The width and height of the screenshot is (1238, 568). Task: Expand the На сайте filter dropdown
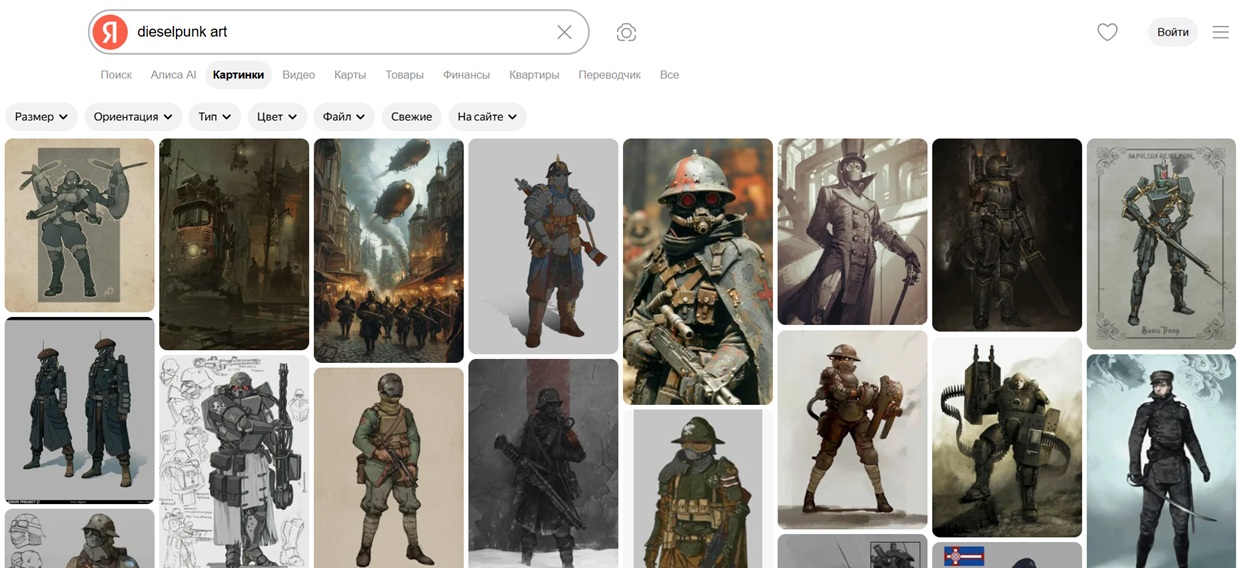[x=487, y=117]
